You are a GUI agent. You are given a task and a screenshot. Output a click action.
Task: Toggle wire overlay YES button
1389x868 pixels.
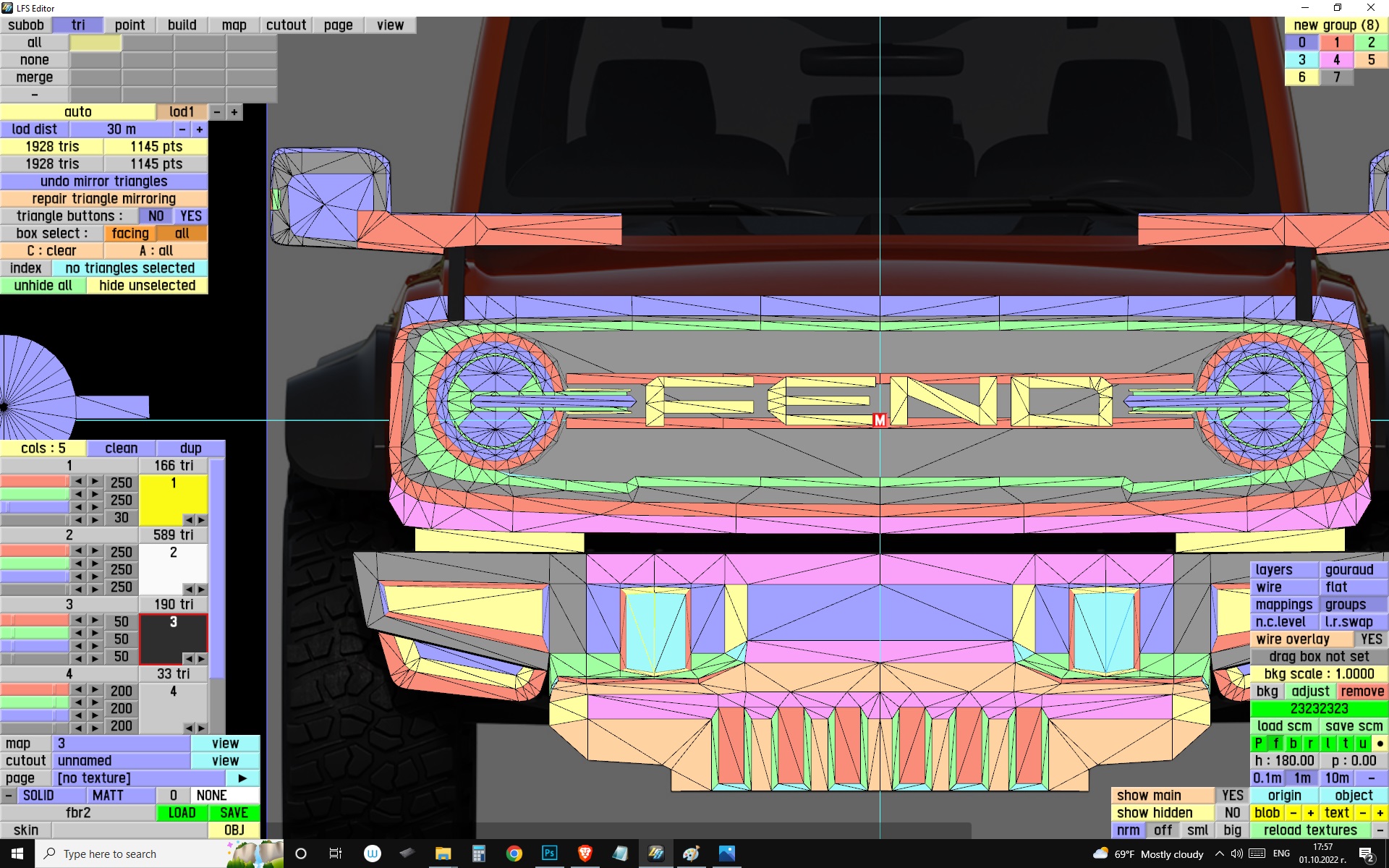coord(1370,639)
